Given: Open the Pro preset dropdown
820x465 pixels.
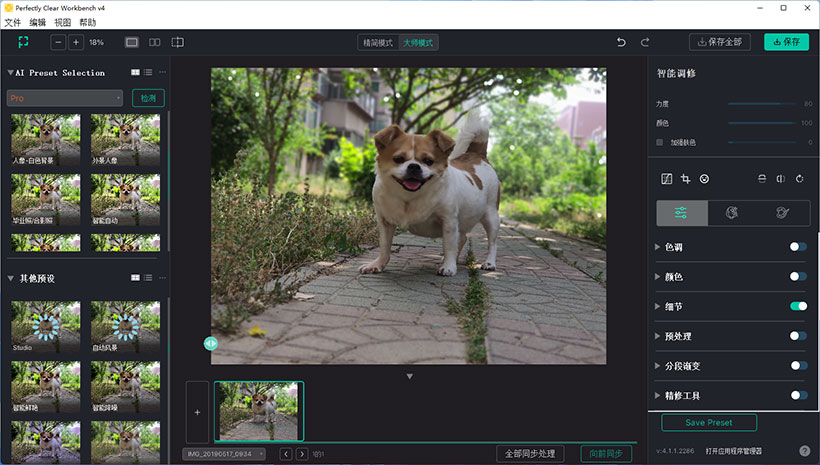Looking at the screenshot, I should click(x=65, y=98).
